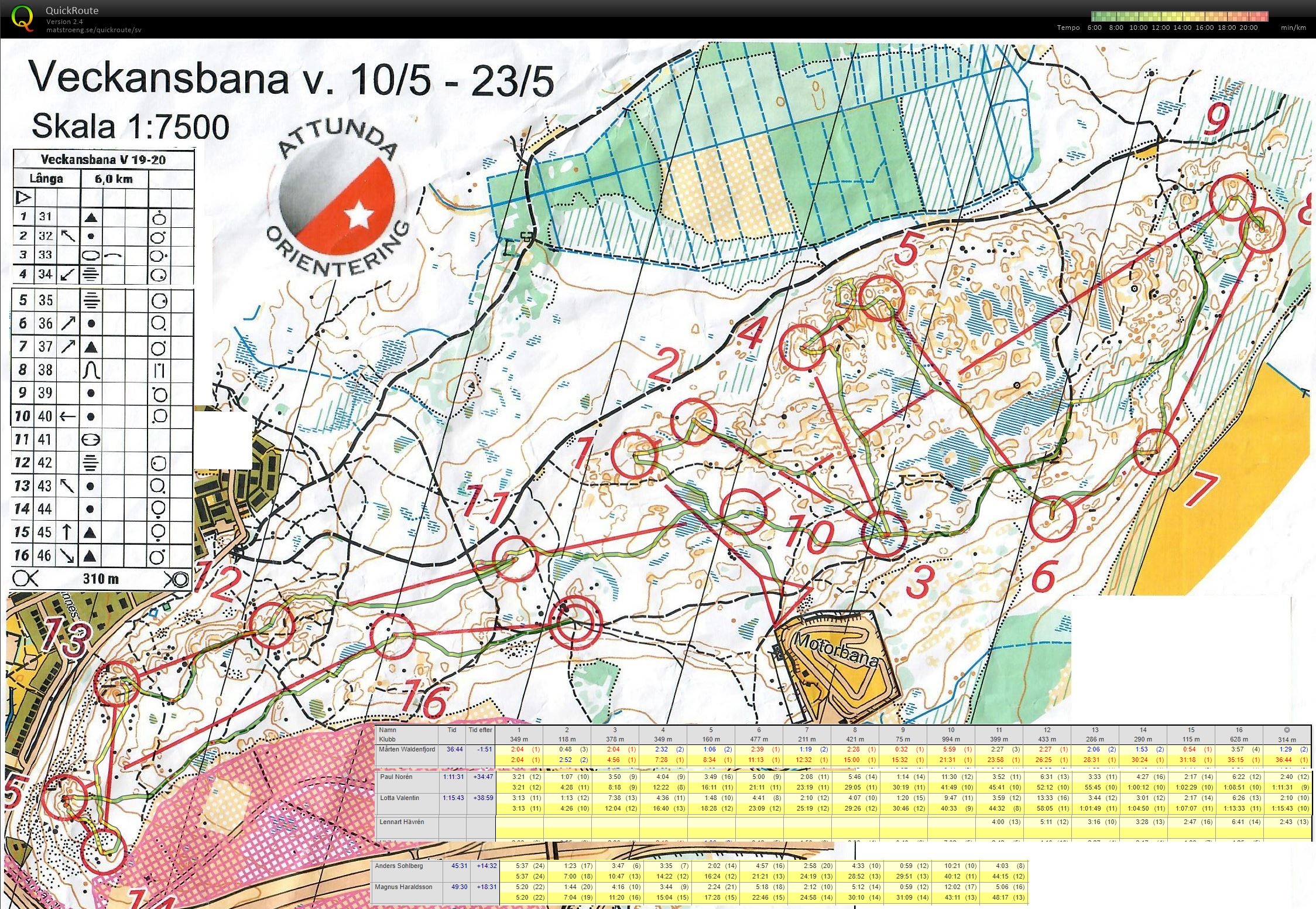
Task: Click Lotta Valentin's 13:33 (16) split
Action: coord(1053,798)
